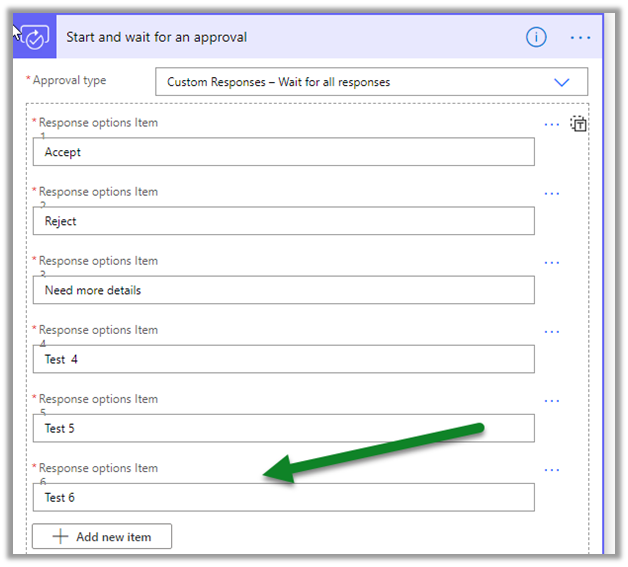Click the Add new item button

click(102, 537)
